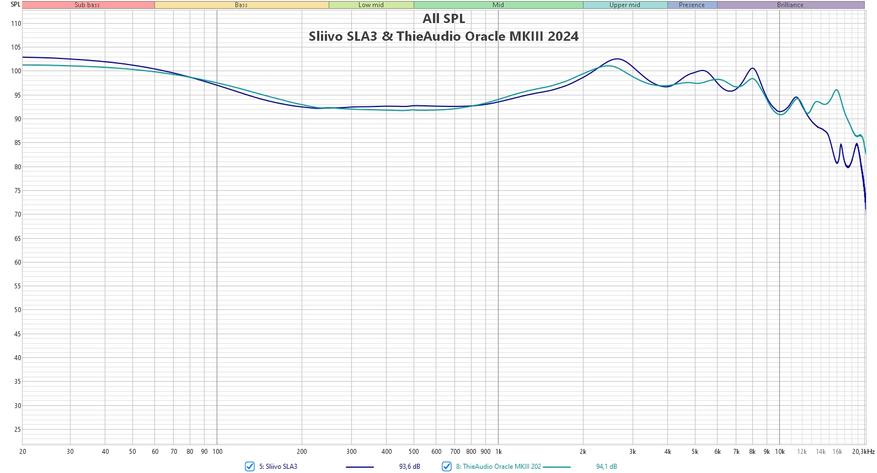
Task: Click the 94,1 dB legend value
Action: coord(607,466)
